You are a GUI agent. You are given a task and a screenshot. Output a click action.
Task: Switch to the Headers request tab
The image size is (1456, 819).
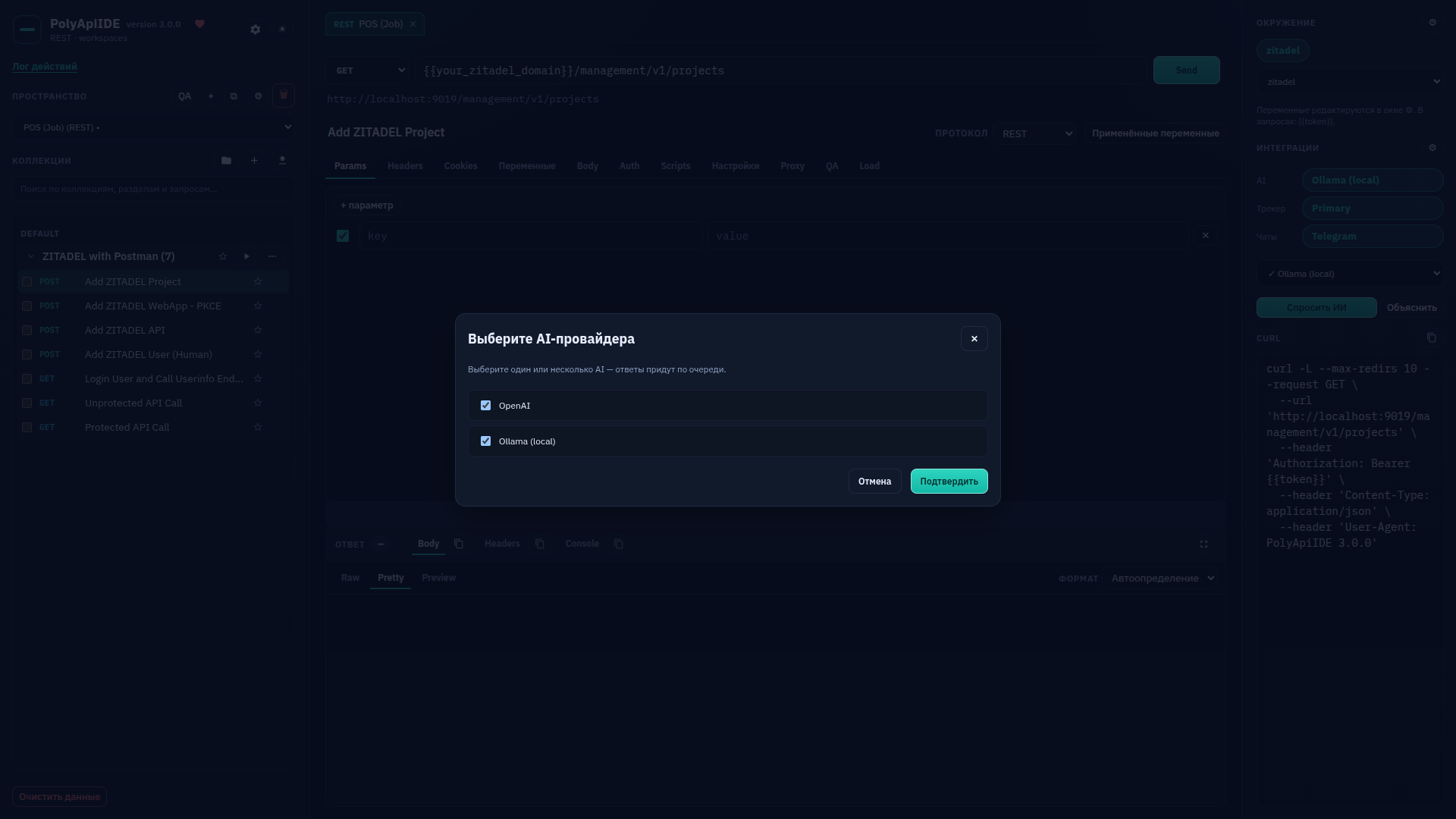coord(405,166)
